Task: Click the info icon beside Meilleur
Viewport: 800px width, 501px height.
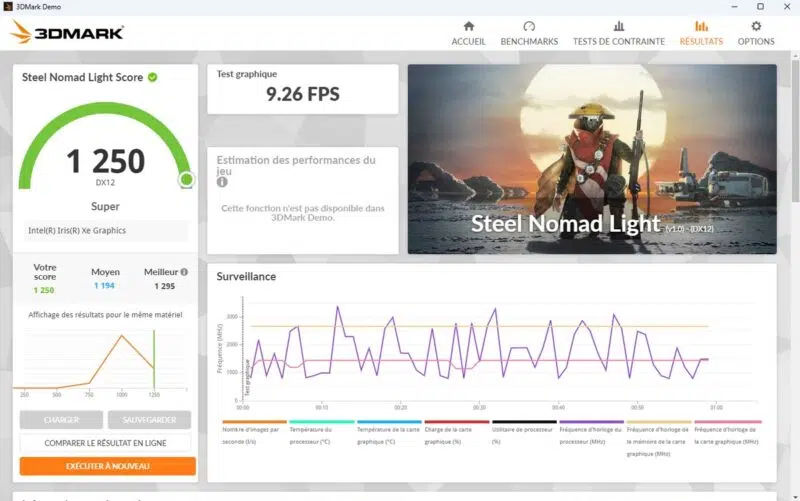Action: coord(184,272)
